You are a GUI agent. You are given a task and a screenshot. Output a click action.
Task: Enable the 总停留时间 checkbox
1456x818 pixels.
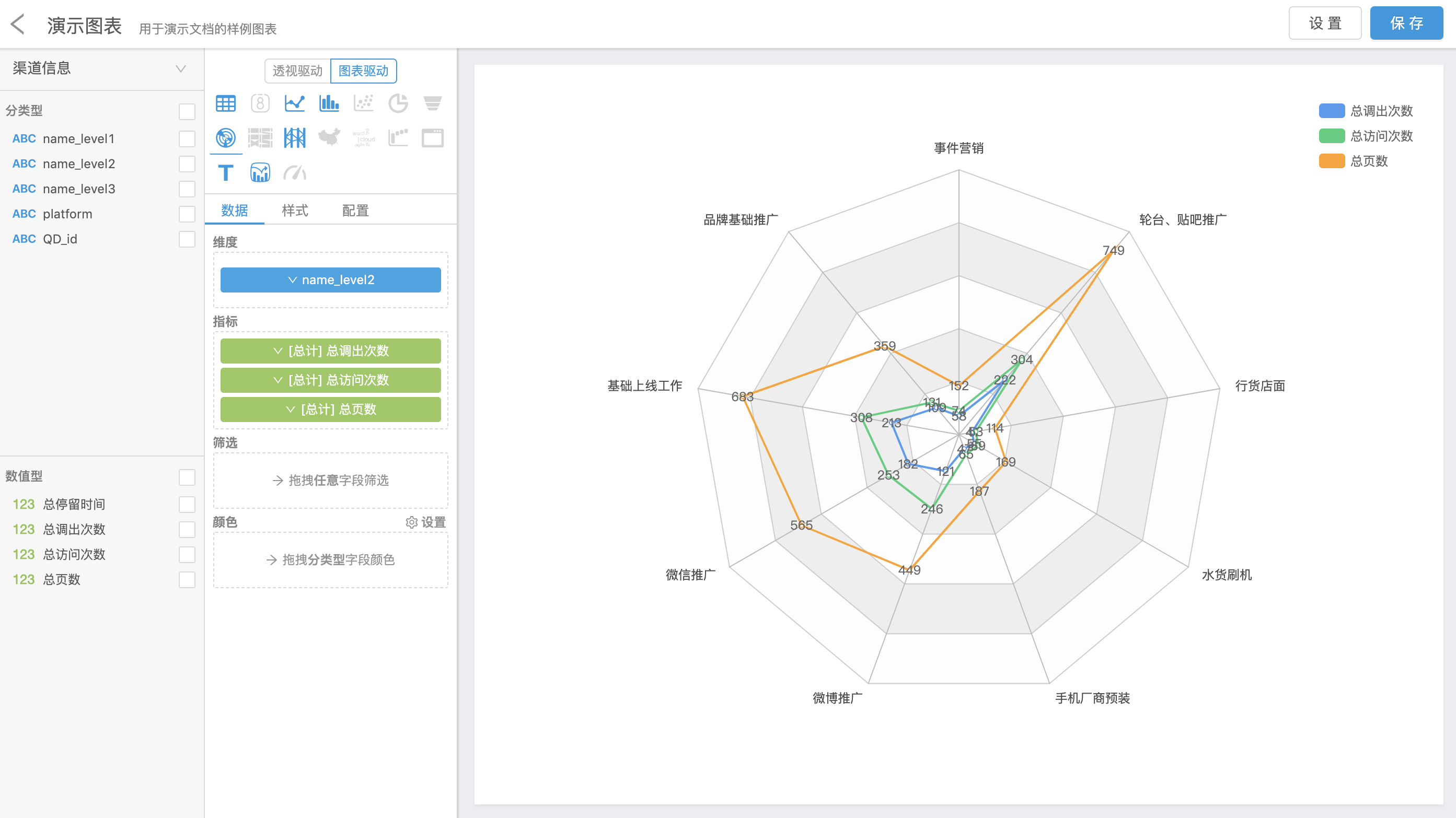click(x=187, y=505)
